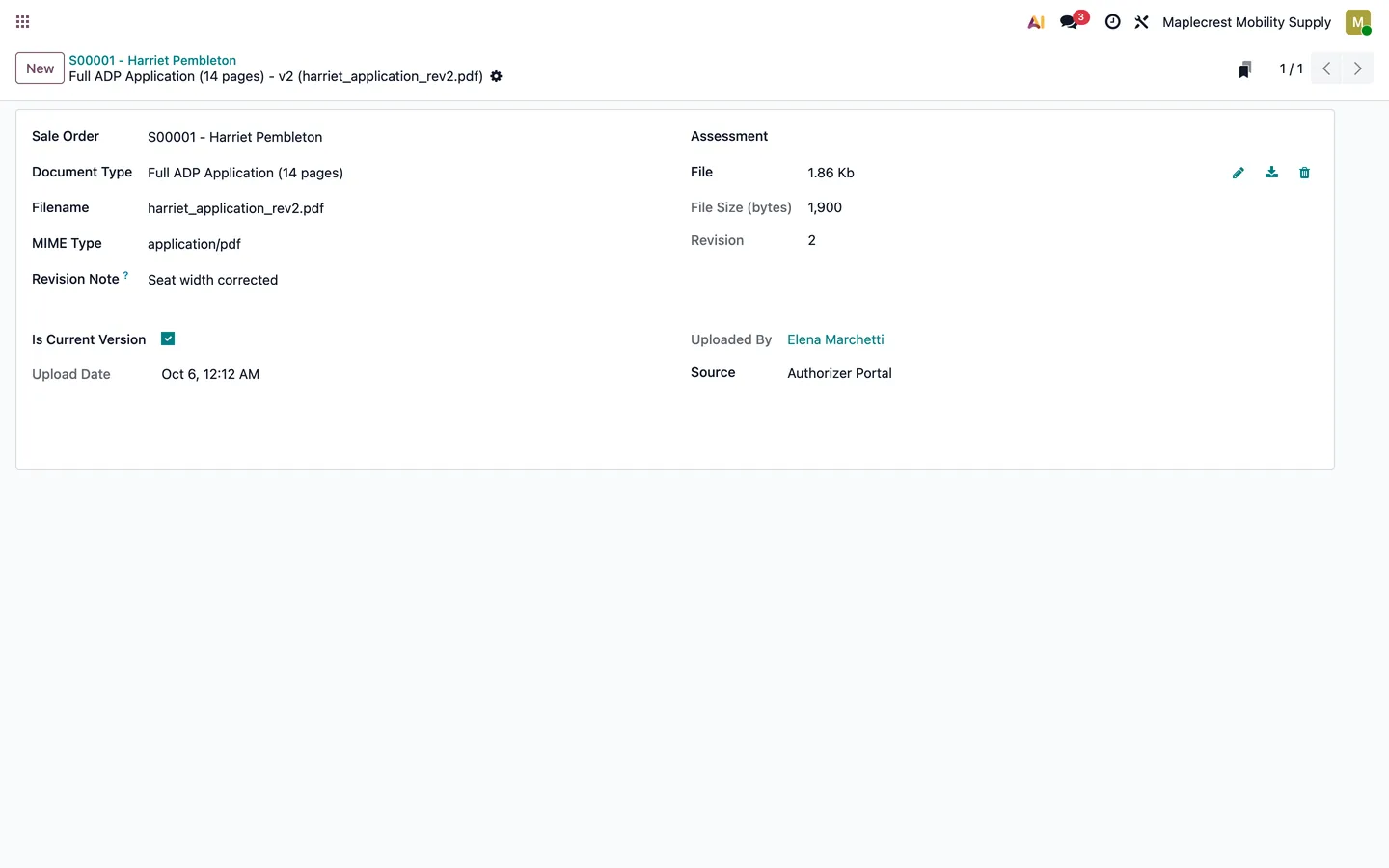The width and height of the screenshot is (1389, 868).
Task: Toggle the Is Current Version checkbox
Action: [168, 339]
